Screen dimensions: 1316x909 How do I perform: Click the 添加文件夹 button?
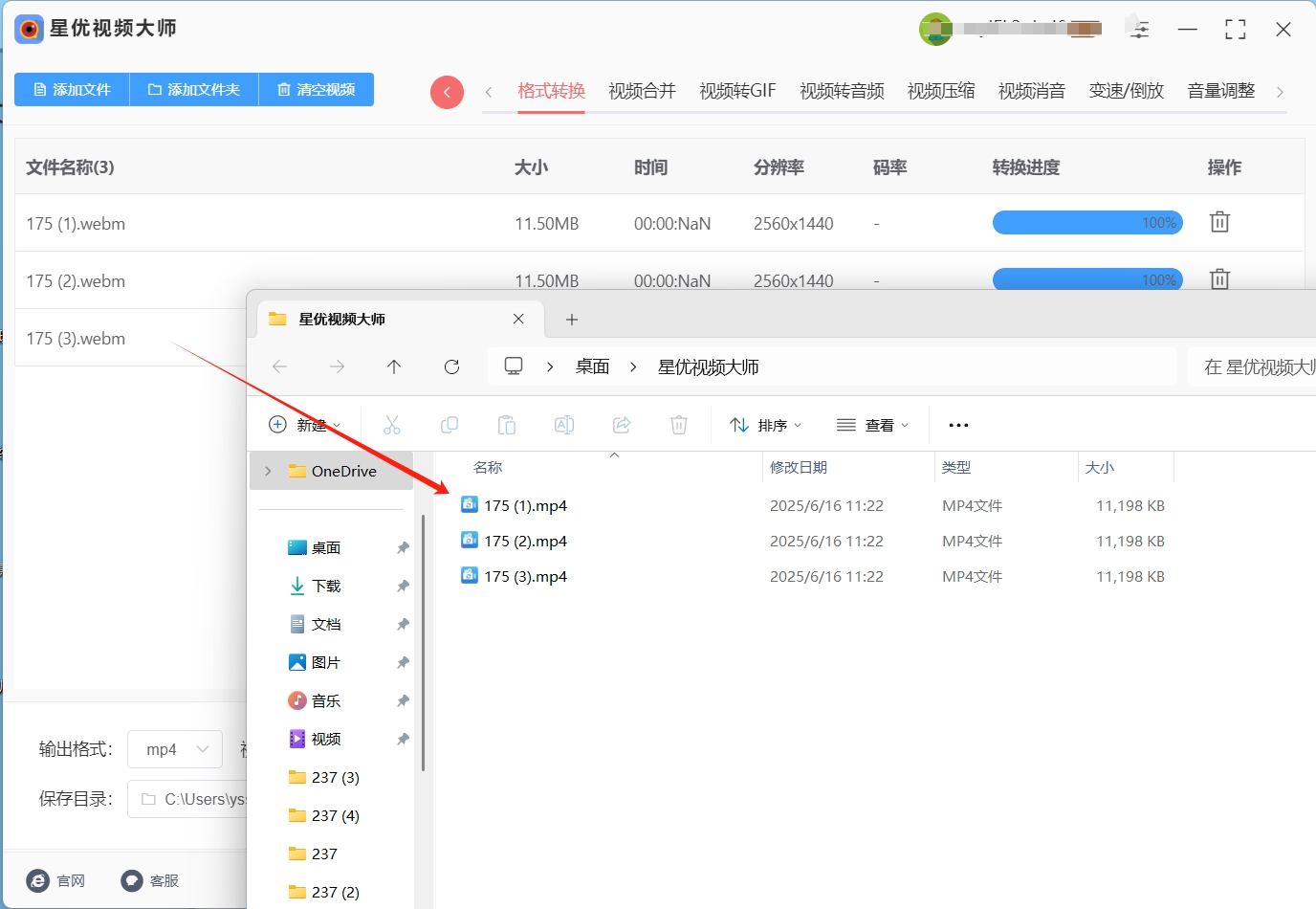pos(194,89)
